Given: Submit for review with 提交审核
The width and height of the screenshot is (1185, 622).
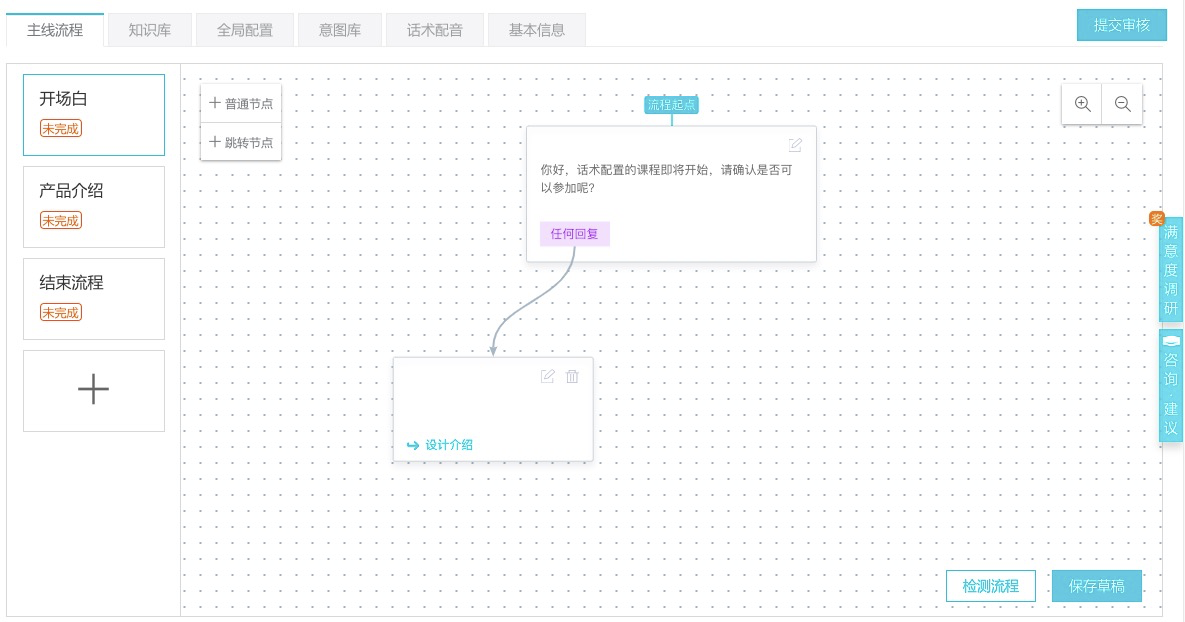Looking at the screenshot, I should pyautogui.click(x=1122, y=25).
